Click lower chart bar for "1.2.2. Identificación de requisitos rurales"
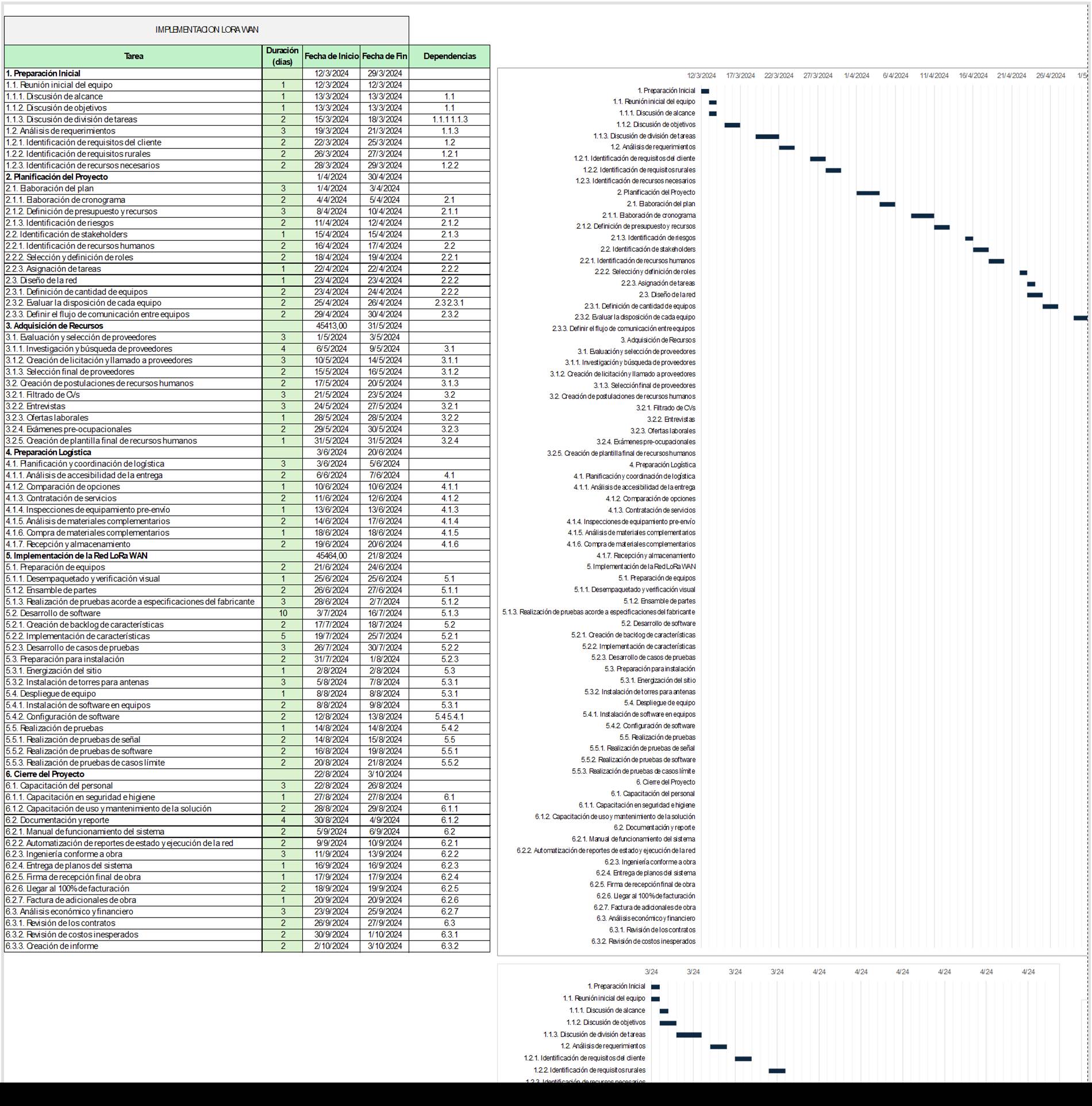Image resolution: width=1092 pixels, height=1106 pixels. tap(776, 1070)
